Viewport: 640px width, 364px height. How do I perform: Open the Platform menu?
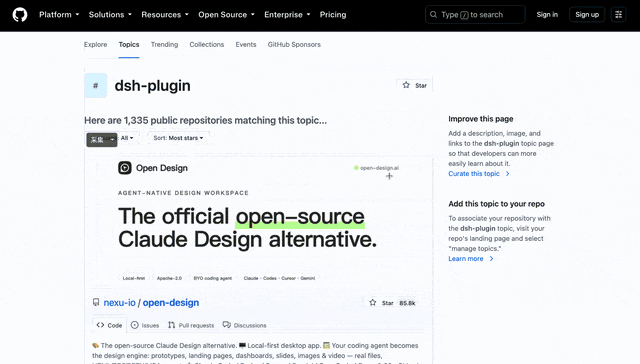point(59,15)
